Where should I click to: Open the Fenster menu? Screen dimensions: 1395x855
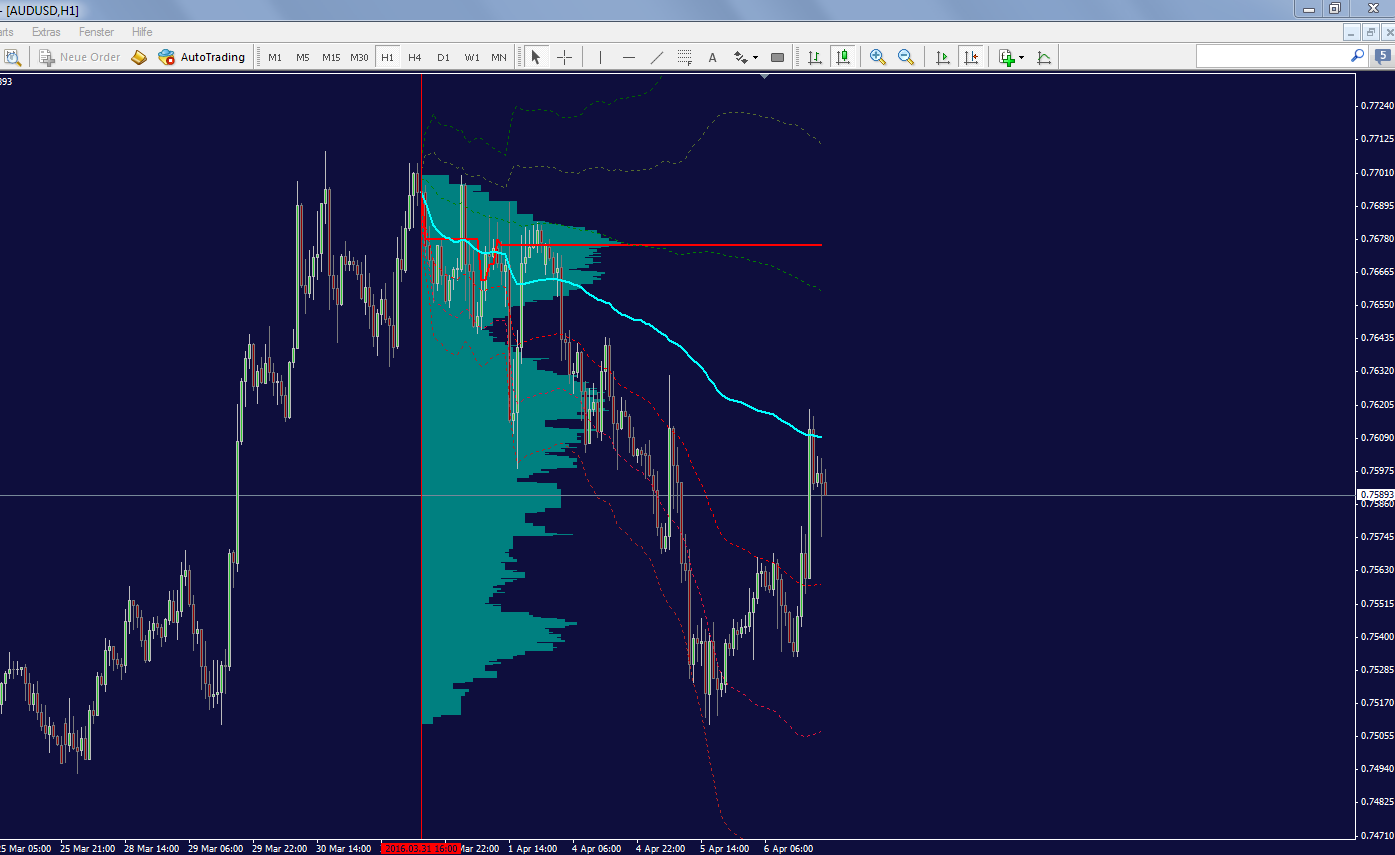(x=96, y=31)
